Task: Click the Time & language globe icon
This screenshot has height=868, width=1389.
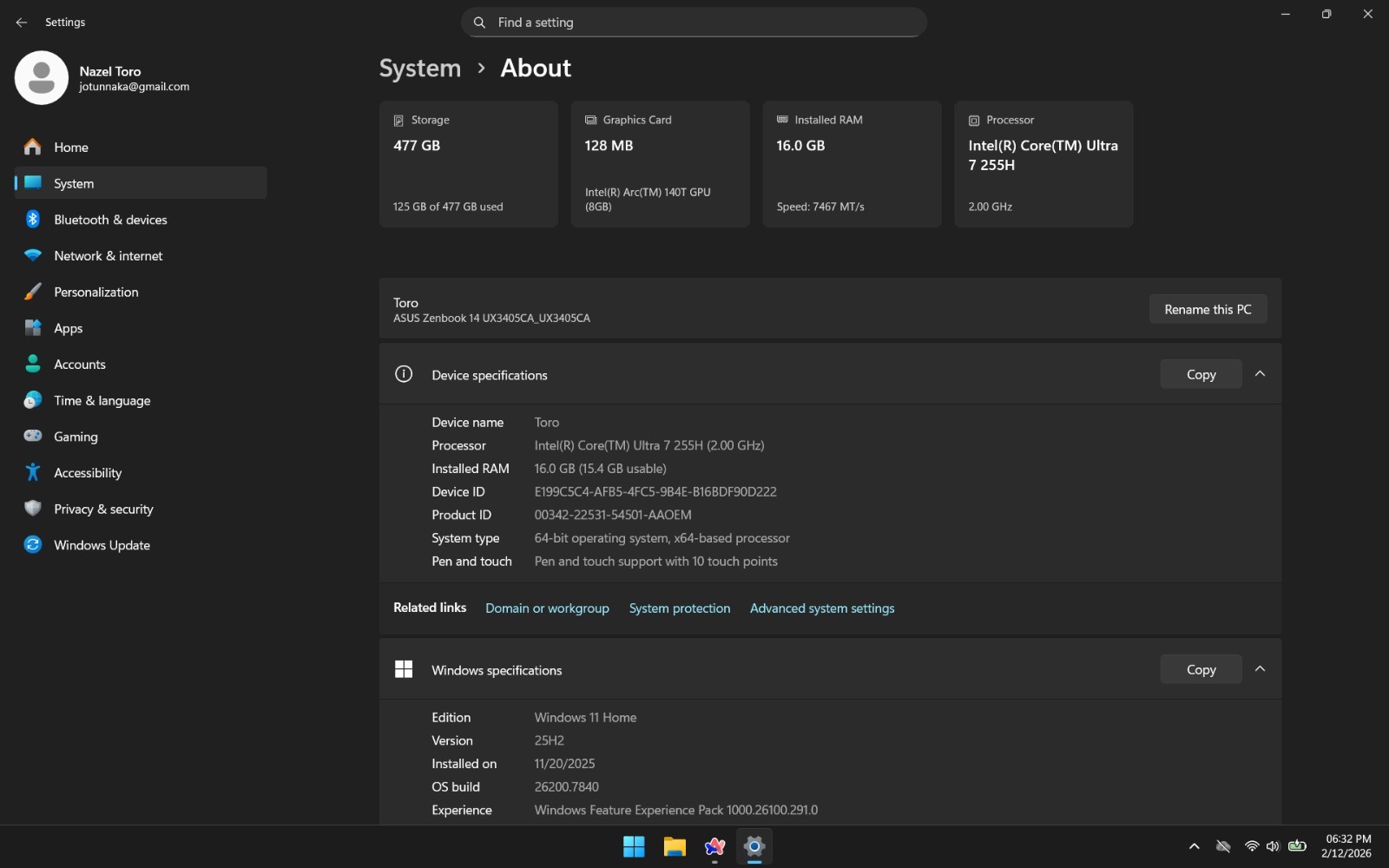Action: pyautogui.click(x=33, y=400)
